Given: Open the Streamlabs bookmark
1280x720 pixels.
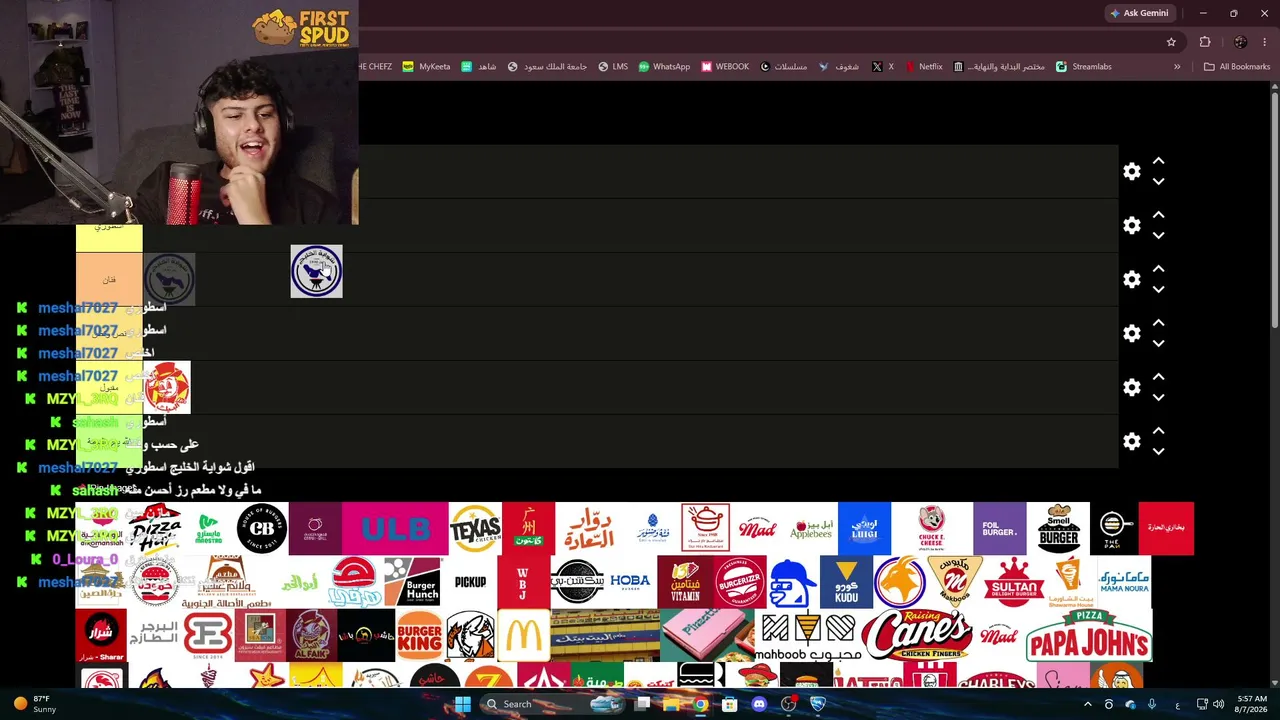Looking at the screenshot, I should [x=1084, y=67].
